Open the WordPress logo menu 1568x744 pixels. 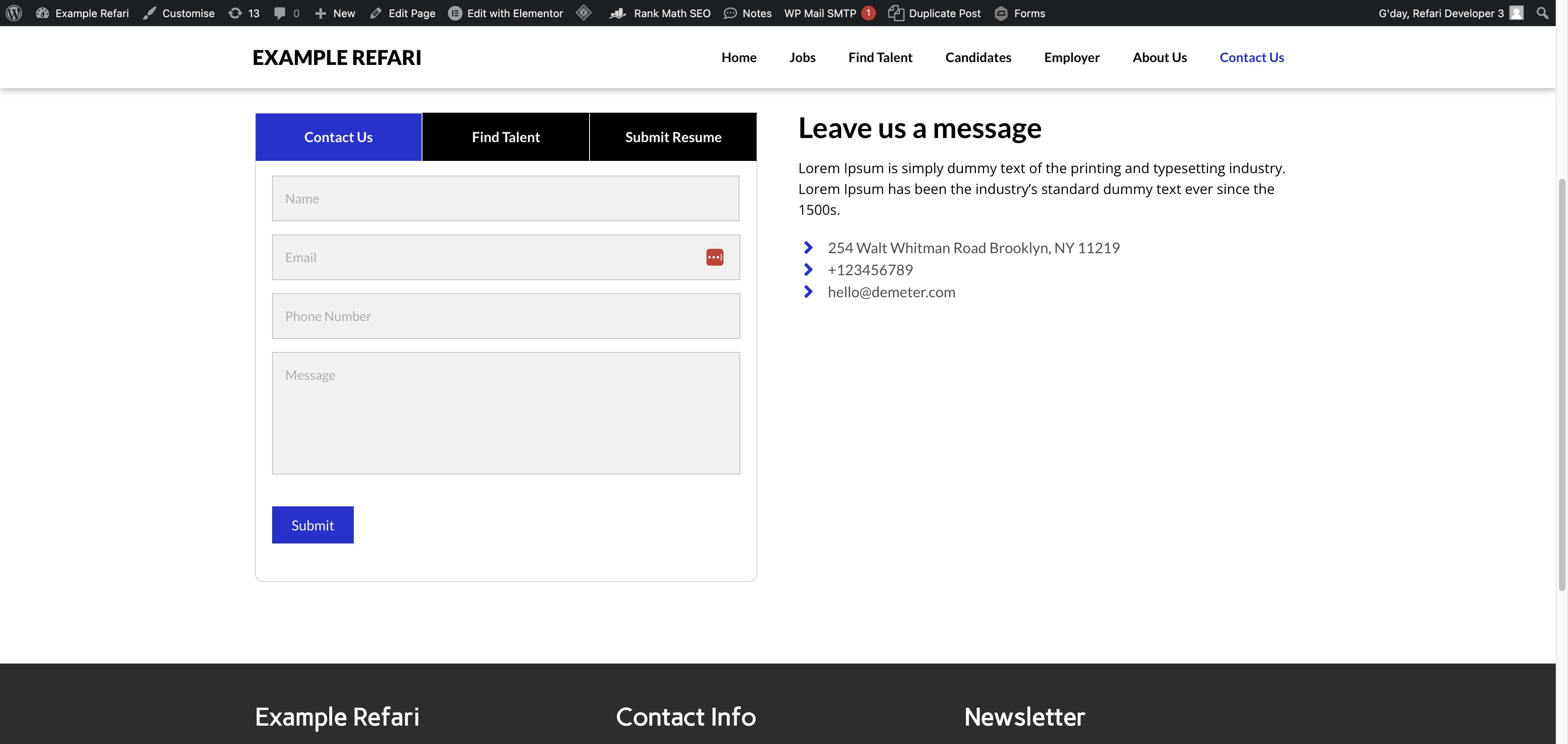(x=14, y=13)
